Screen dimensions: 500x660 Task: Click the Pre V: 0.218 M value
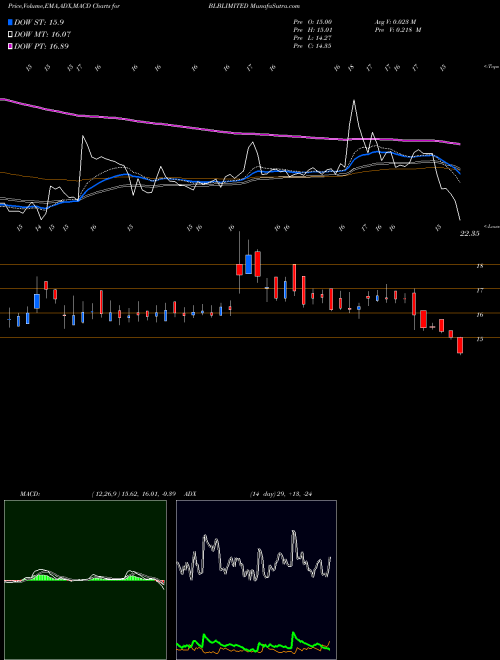click(398, 30)
